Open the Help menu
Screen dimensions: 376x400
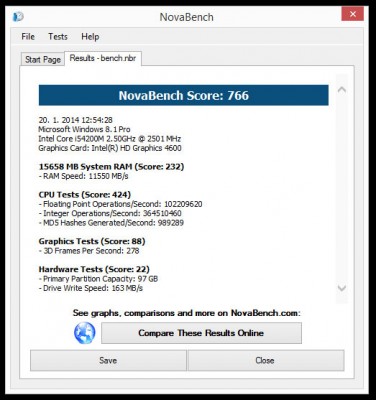(x=90, y=37)
